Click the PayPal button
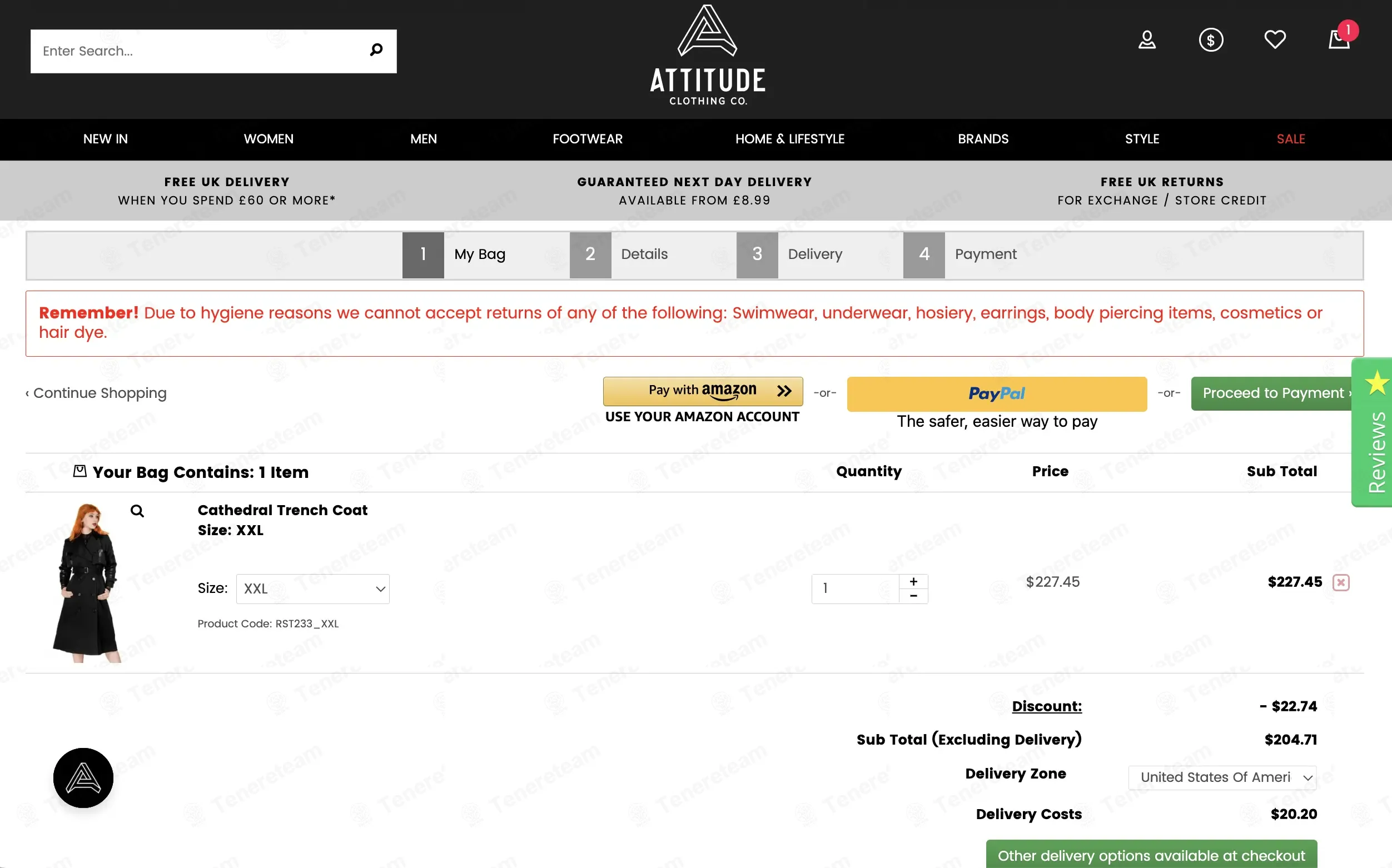The height and width of the screenshot is (868, 1392). point(997,394)
